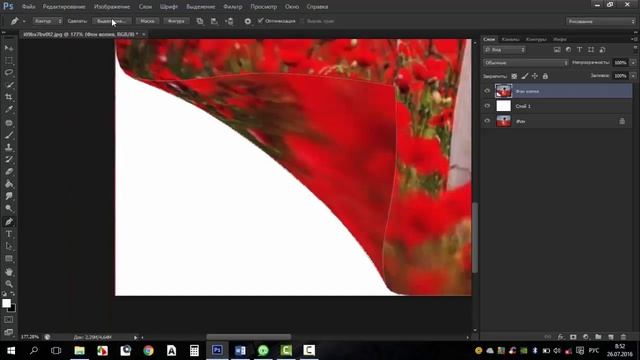This screenshot has height=360, width=640.
Task: Select the Move tool
Action: click(x=9, y=48)
